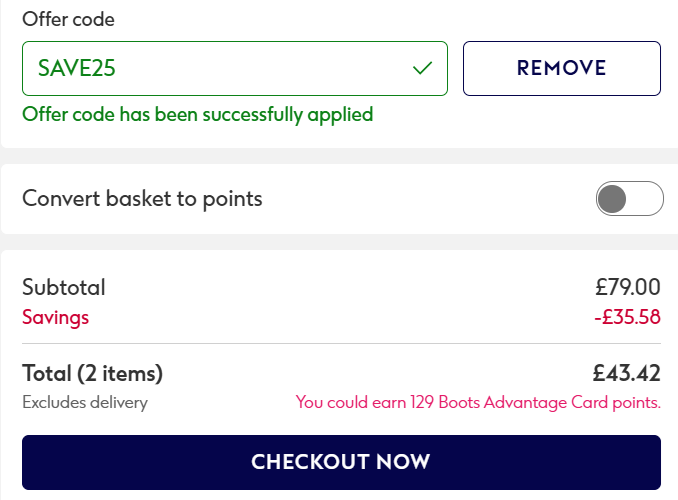Viewport: 678px width, 500px height.
Task: Click the 'Excludes delivery' note
Action: coord(85,403)
